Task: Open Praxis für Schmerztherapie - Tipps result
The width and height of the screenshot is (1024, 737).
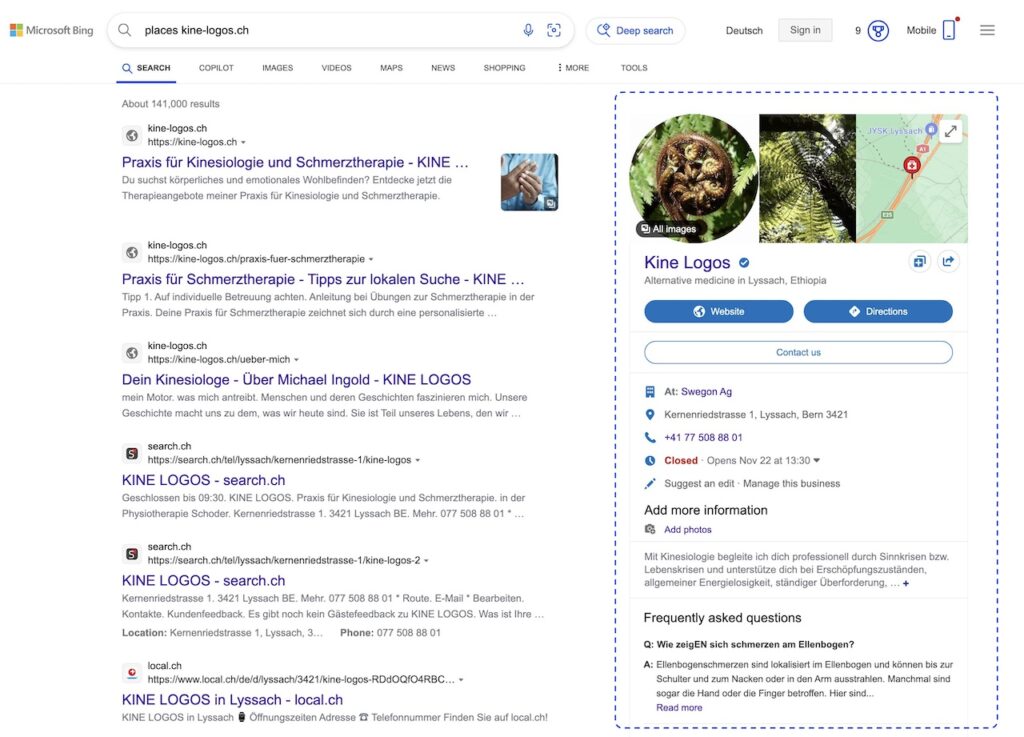Action: point(323,279)
